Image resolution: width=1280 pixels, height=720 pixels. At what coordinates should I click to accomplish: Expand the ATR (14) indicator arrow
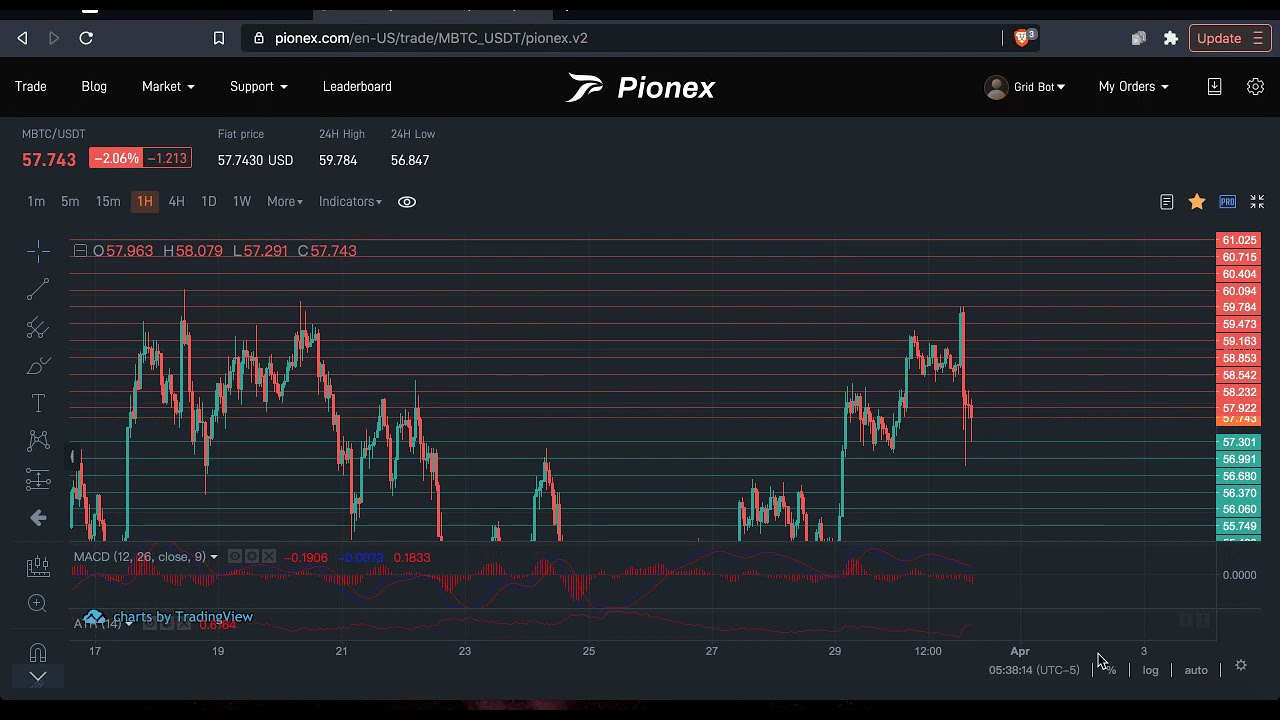coord(129,624)
